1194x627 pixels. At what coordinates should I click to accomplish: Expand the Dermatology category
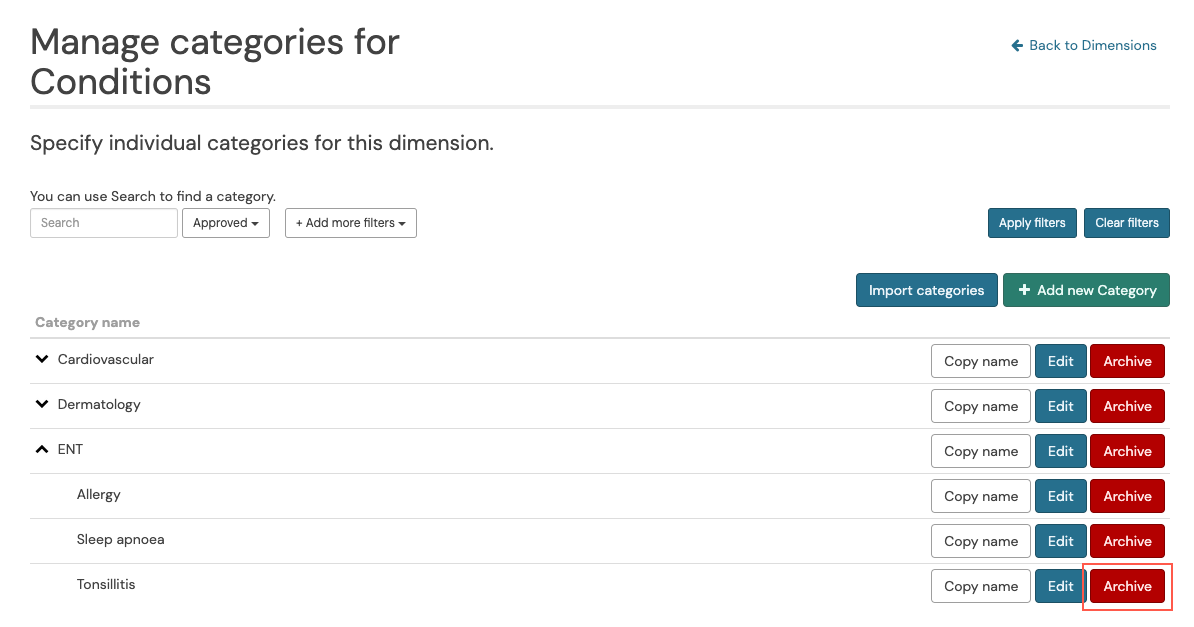click(41, 404)
